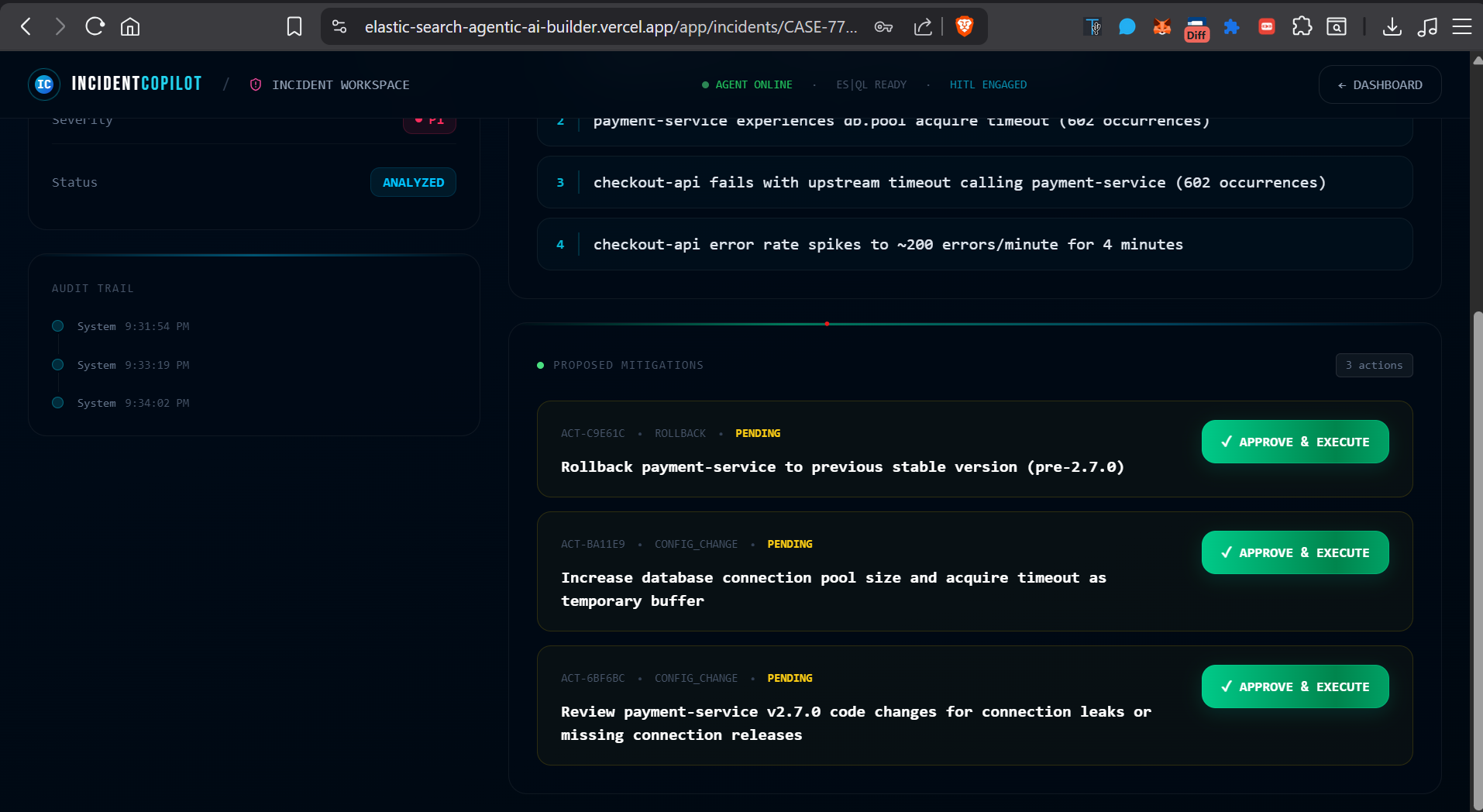Open the browser extensions puzzle icon
Image resolution: width=1483 pixels, height=812 pixels.
click(x=1302, y=26)
